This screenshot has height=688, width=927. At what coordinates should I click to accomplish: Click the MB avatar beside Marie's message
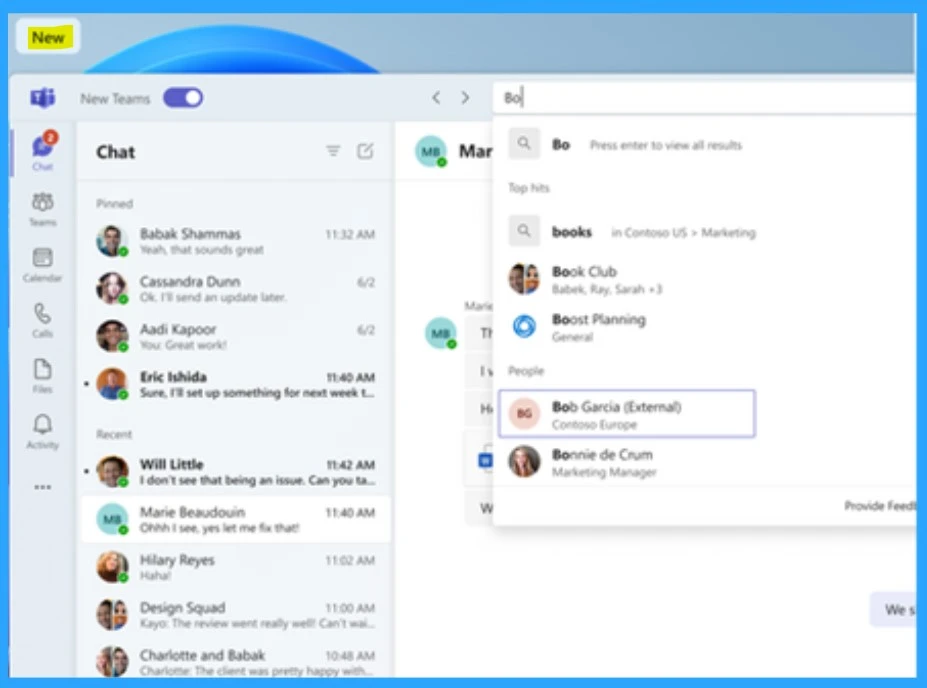[441, 333]
